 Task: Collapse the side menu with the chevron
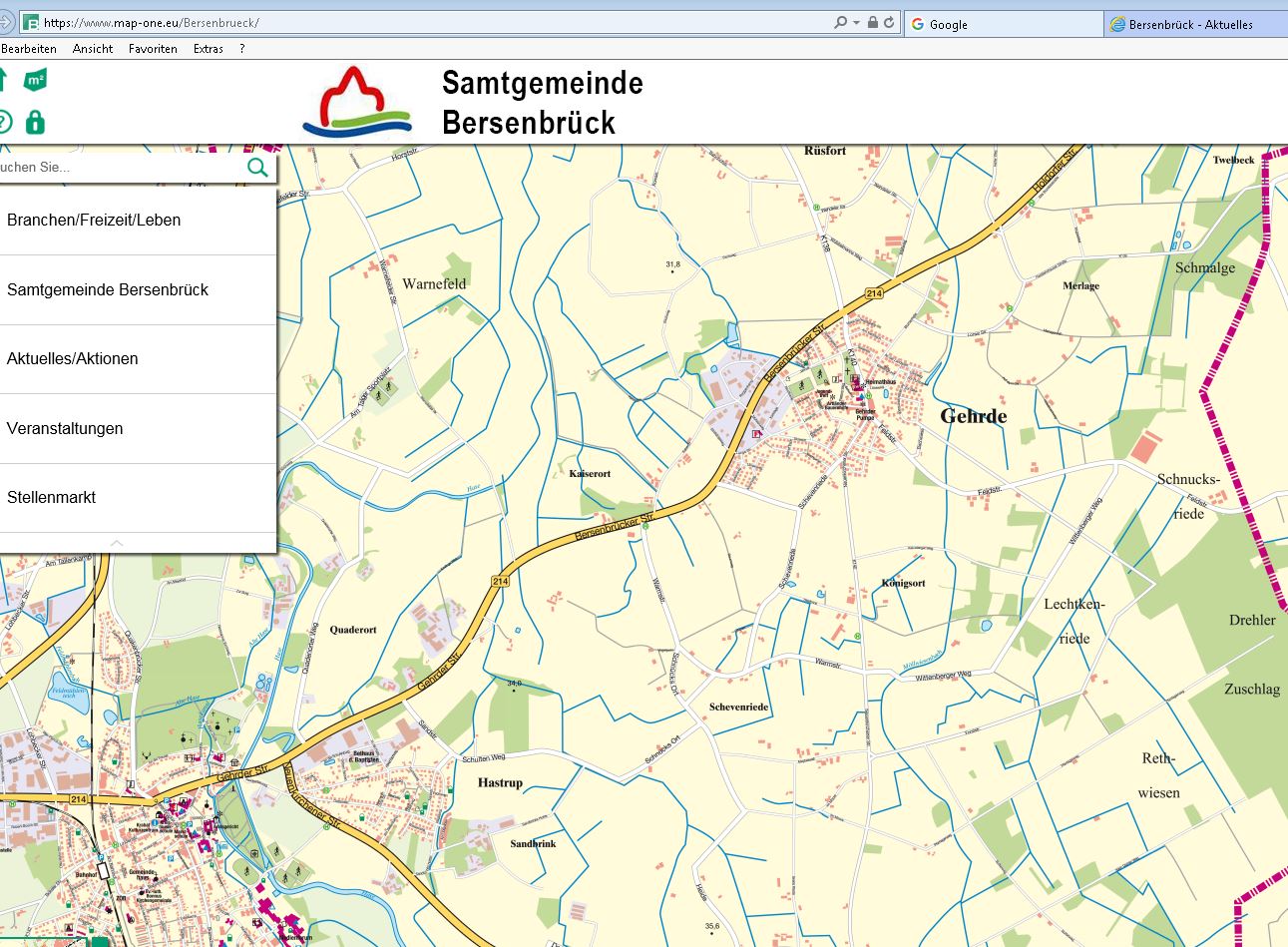117,543
